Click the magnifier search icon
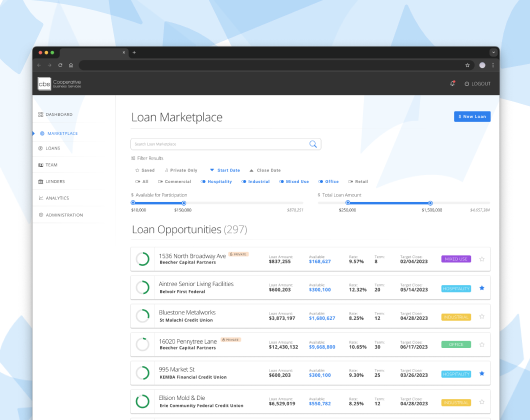Screen dimensions: 530x420 tap(313, 144)
